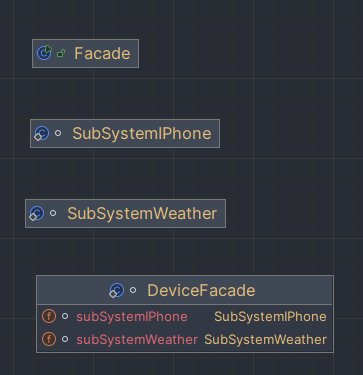Click the visibility dot beside DeviceFacade title

coord(133,290)
